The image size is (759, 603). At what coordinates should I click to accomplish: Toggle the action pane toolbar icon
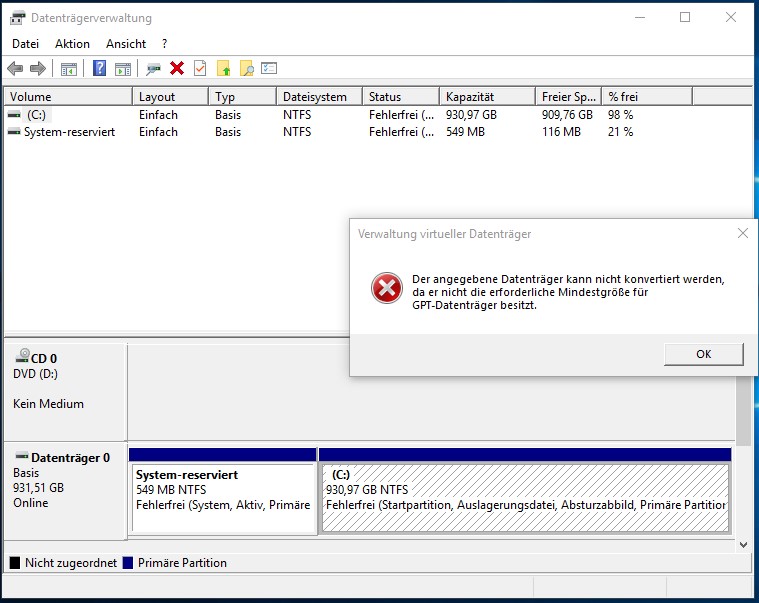[122, 69]
